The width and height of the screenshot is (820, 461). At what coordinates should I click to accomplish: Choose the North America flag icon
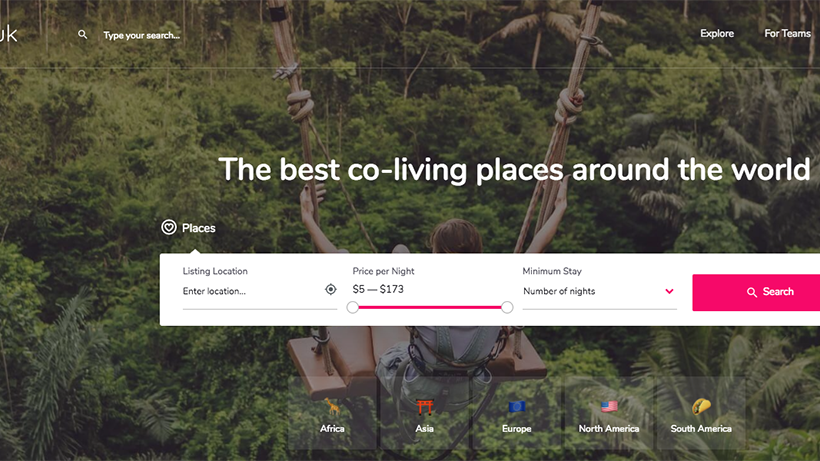(609, 407)
